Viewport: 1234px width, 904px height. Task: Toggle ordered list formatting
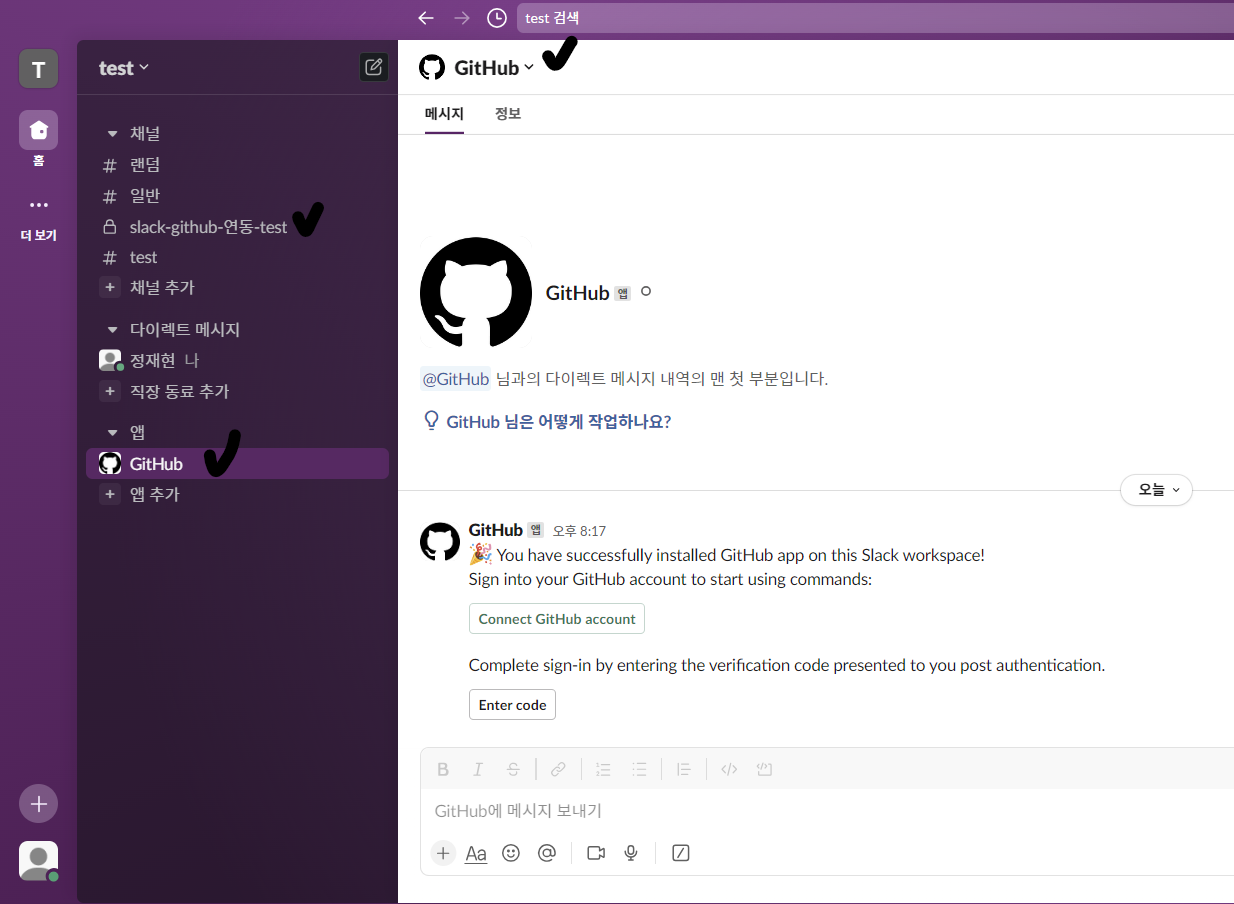point(603,769)
